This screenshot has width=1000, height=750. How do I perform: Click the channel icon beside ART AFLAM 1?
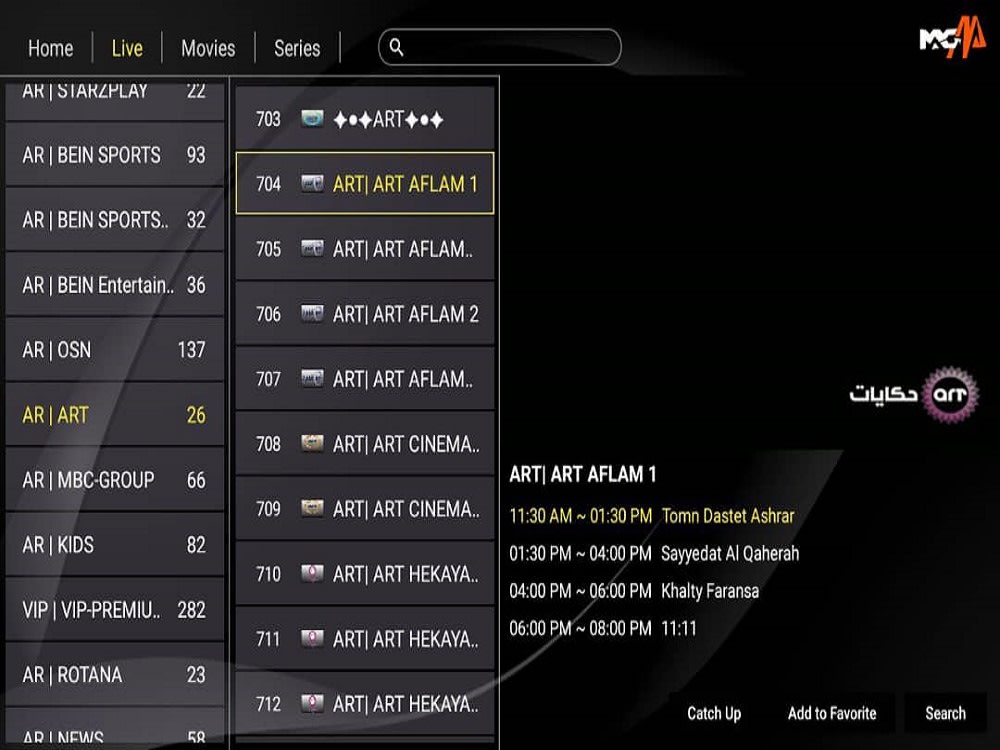pyautogui.click(x=312, y=184)
